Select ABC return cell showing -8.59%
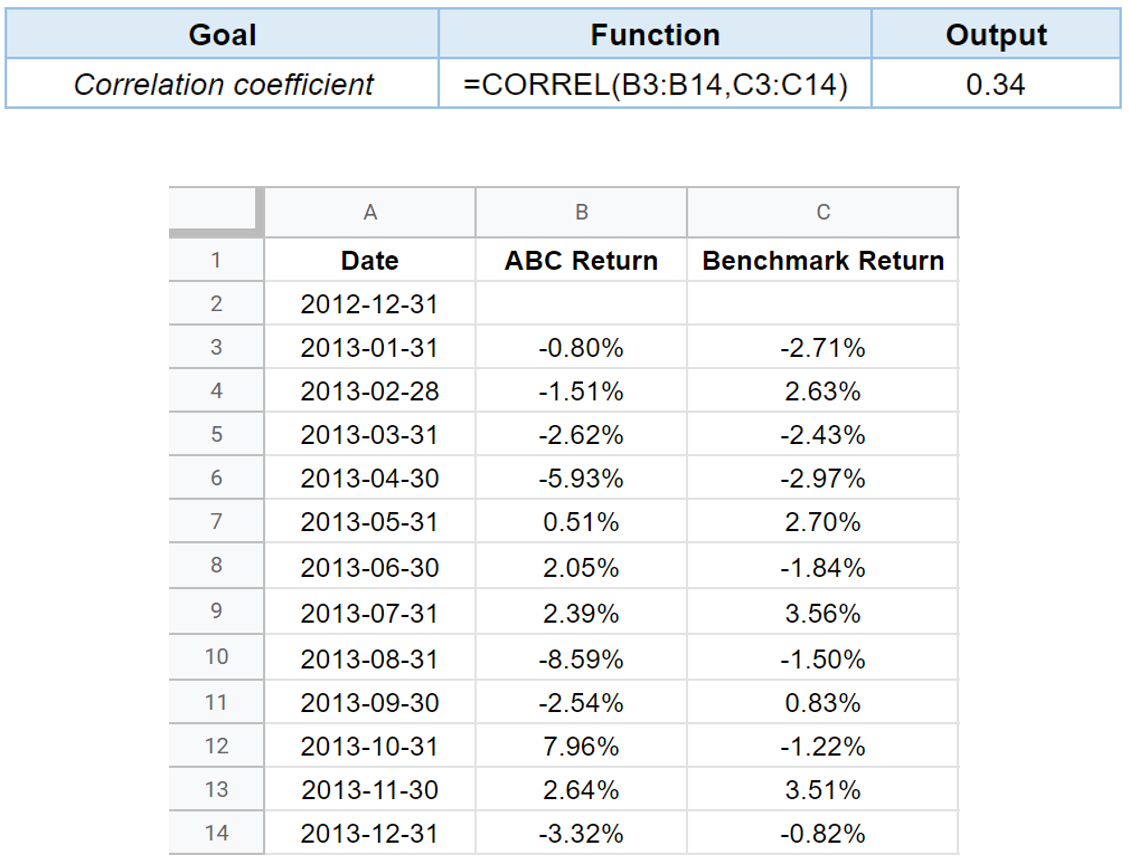The height and width of the screenshot is (857, 1129). (581, 659)
